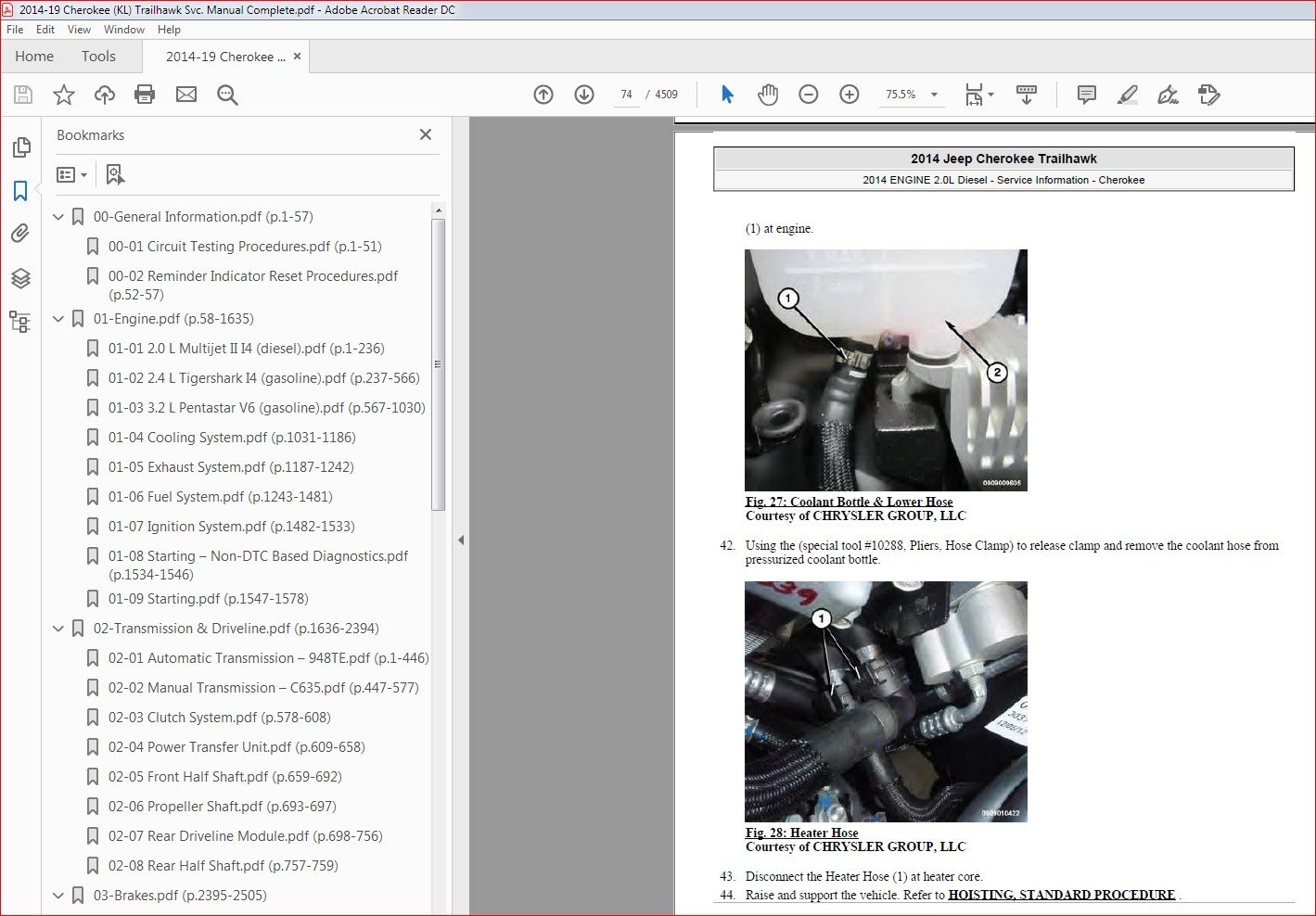The image size is (1316, 916).
Task: Open the File menu
Action: (x=15, y=30)
